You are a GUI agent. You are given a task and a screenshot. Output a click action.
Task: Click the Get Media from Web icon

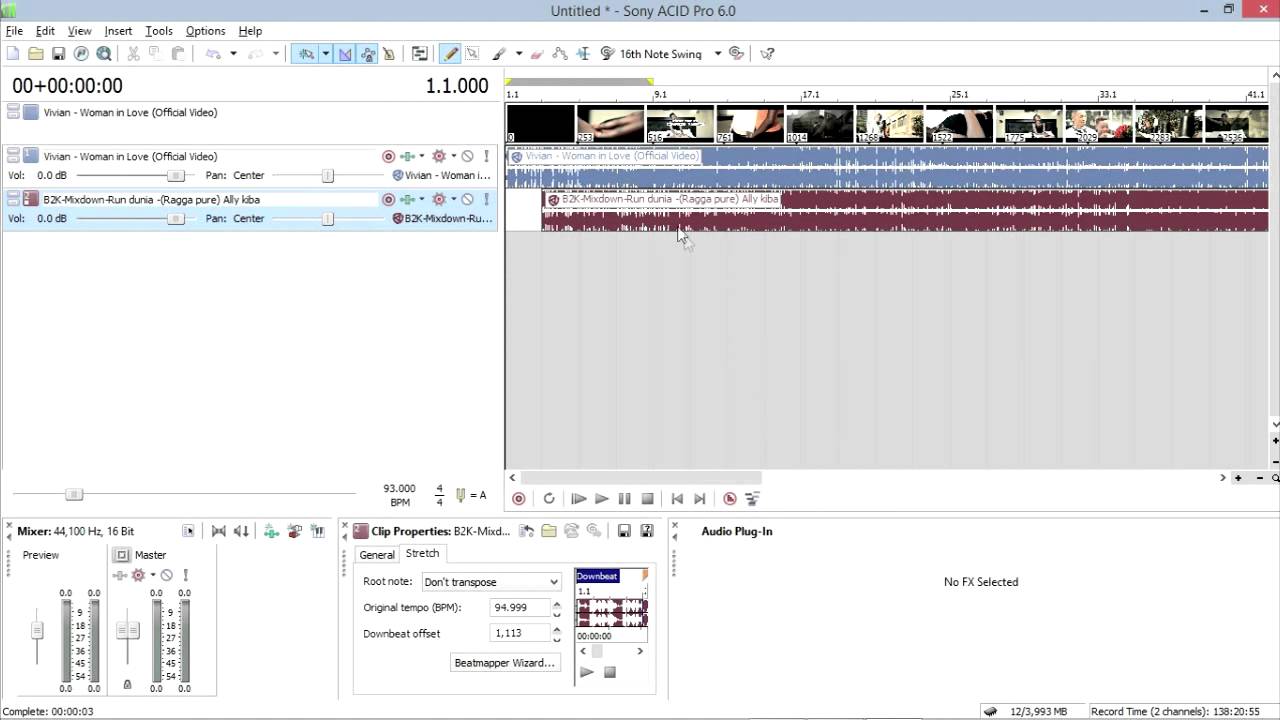(x=103, y=54)
